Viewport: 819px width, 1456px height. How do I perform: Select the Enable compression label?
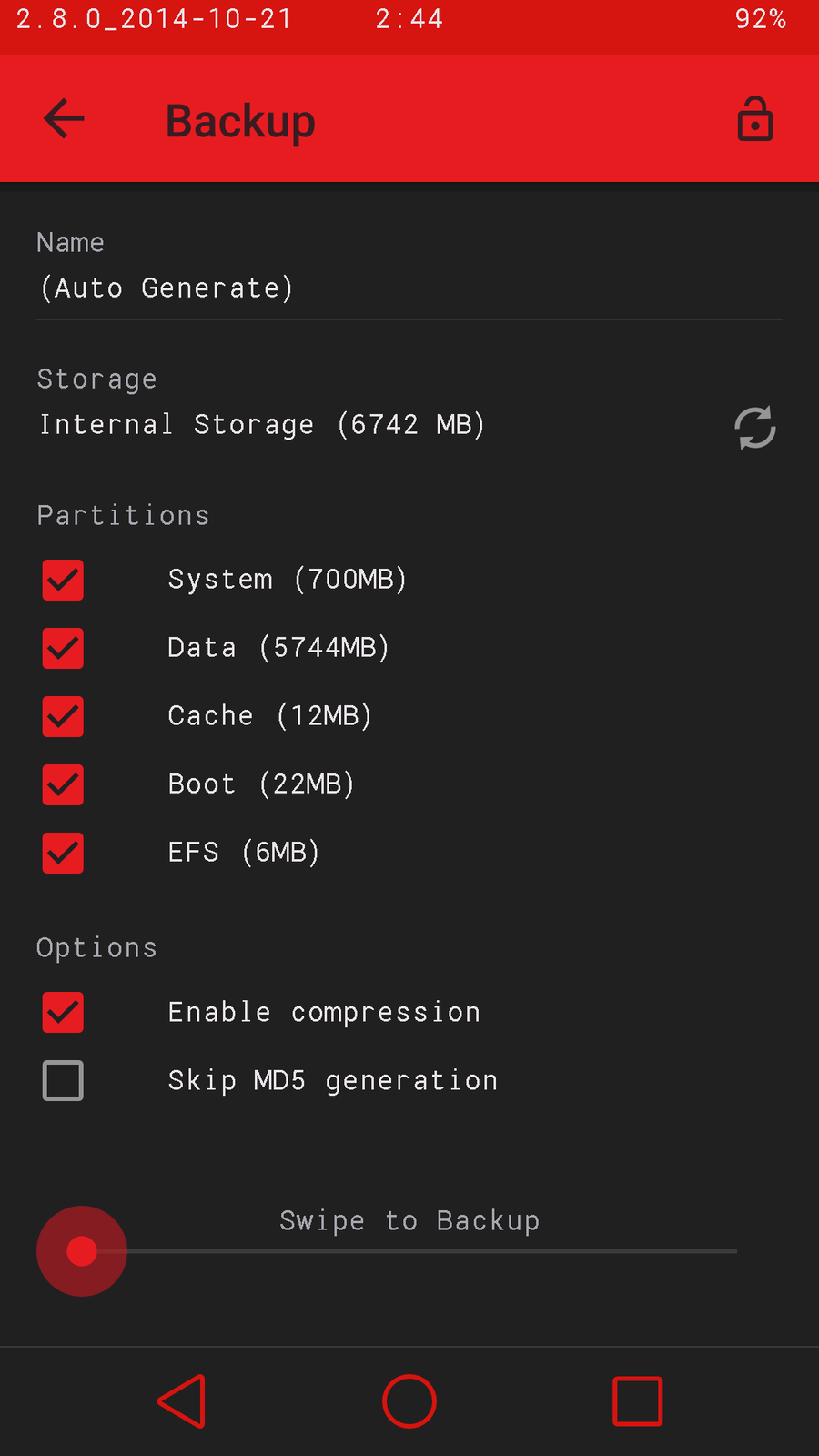coord(324,1013)
